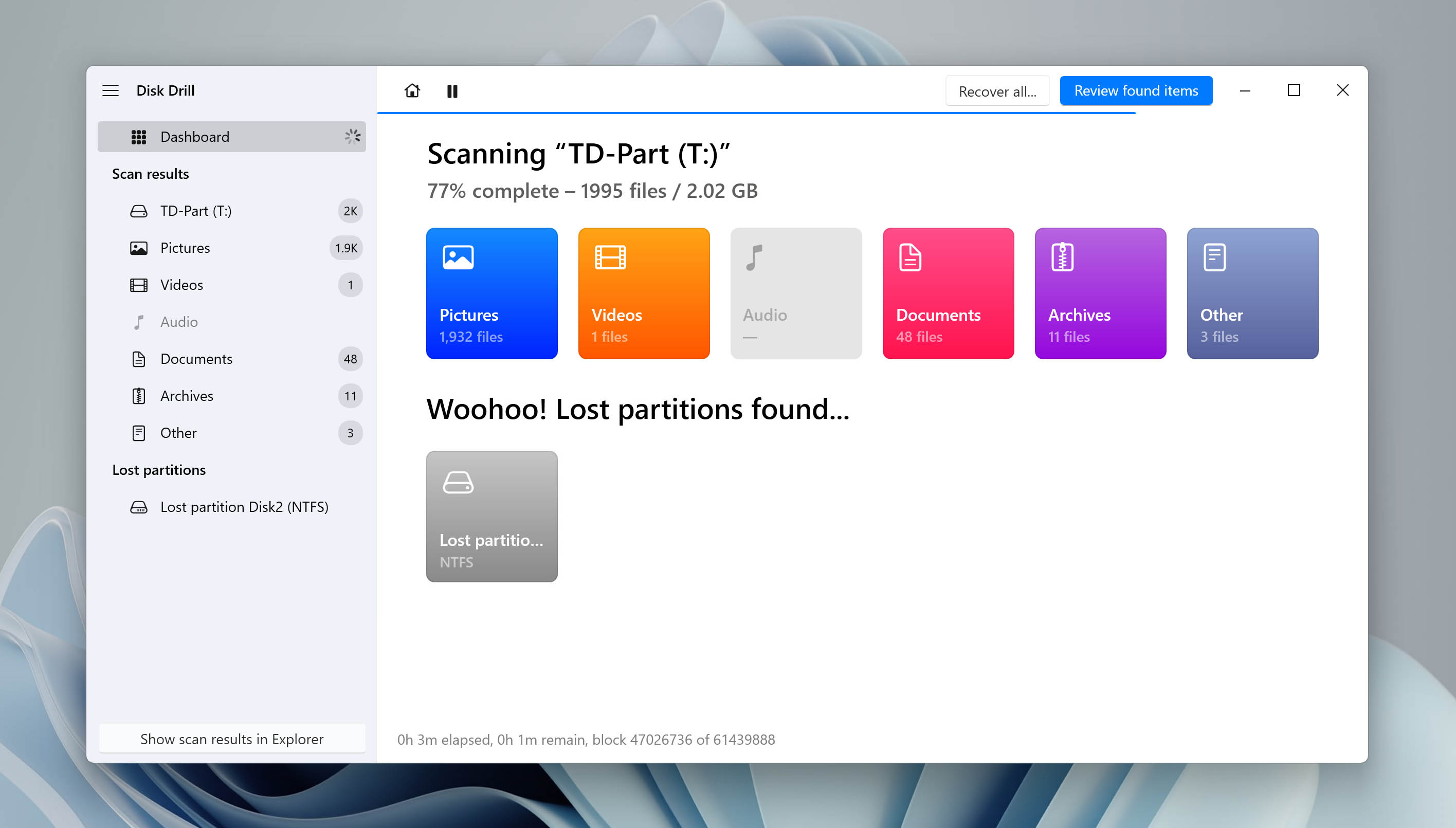Open Videos in the sidebar
This screenshot has height=828, width=1456.
pos(231,285)
